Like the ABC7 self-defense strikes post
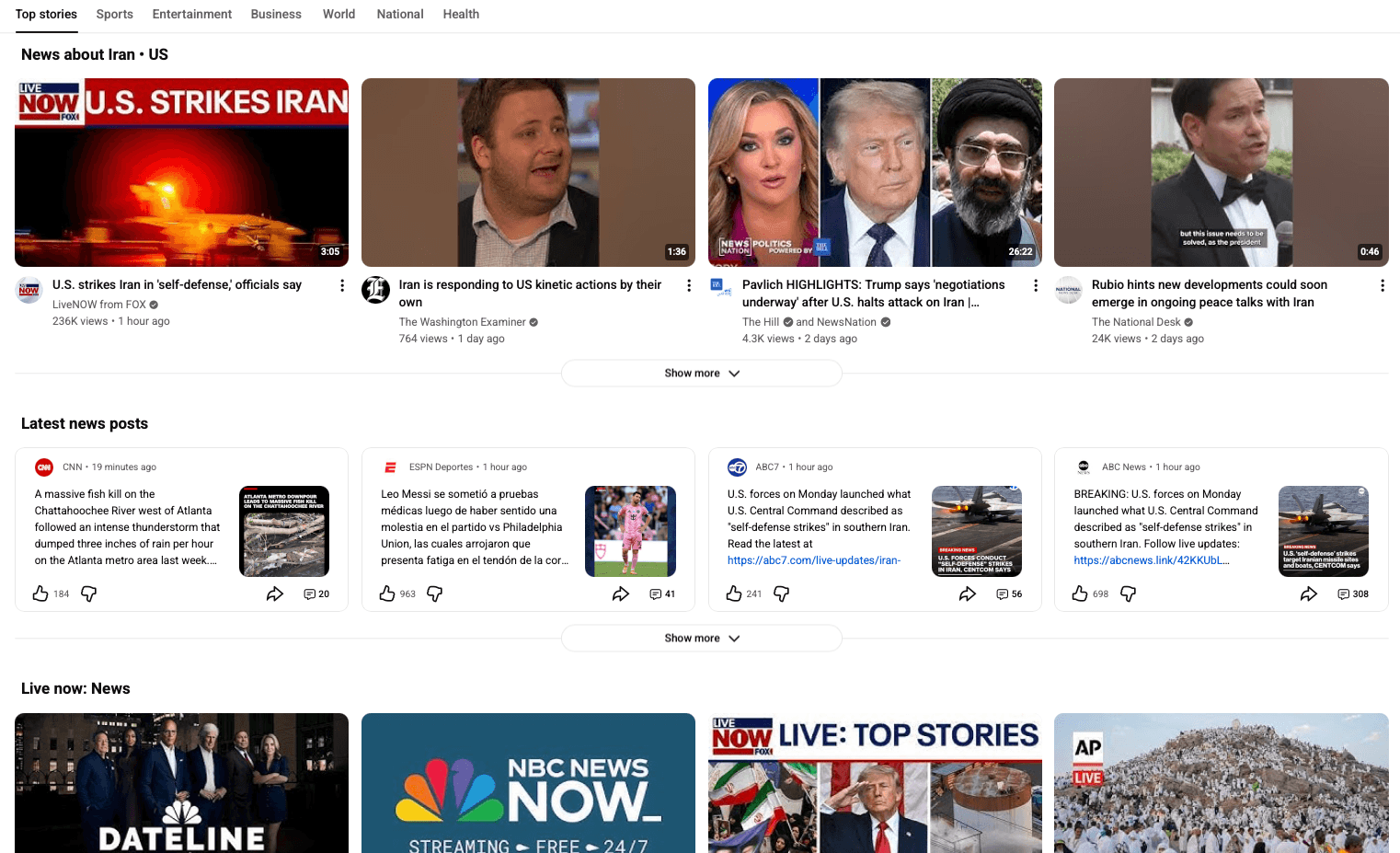Screen dimensions: 1400x853 pos(734,594)
